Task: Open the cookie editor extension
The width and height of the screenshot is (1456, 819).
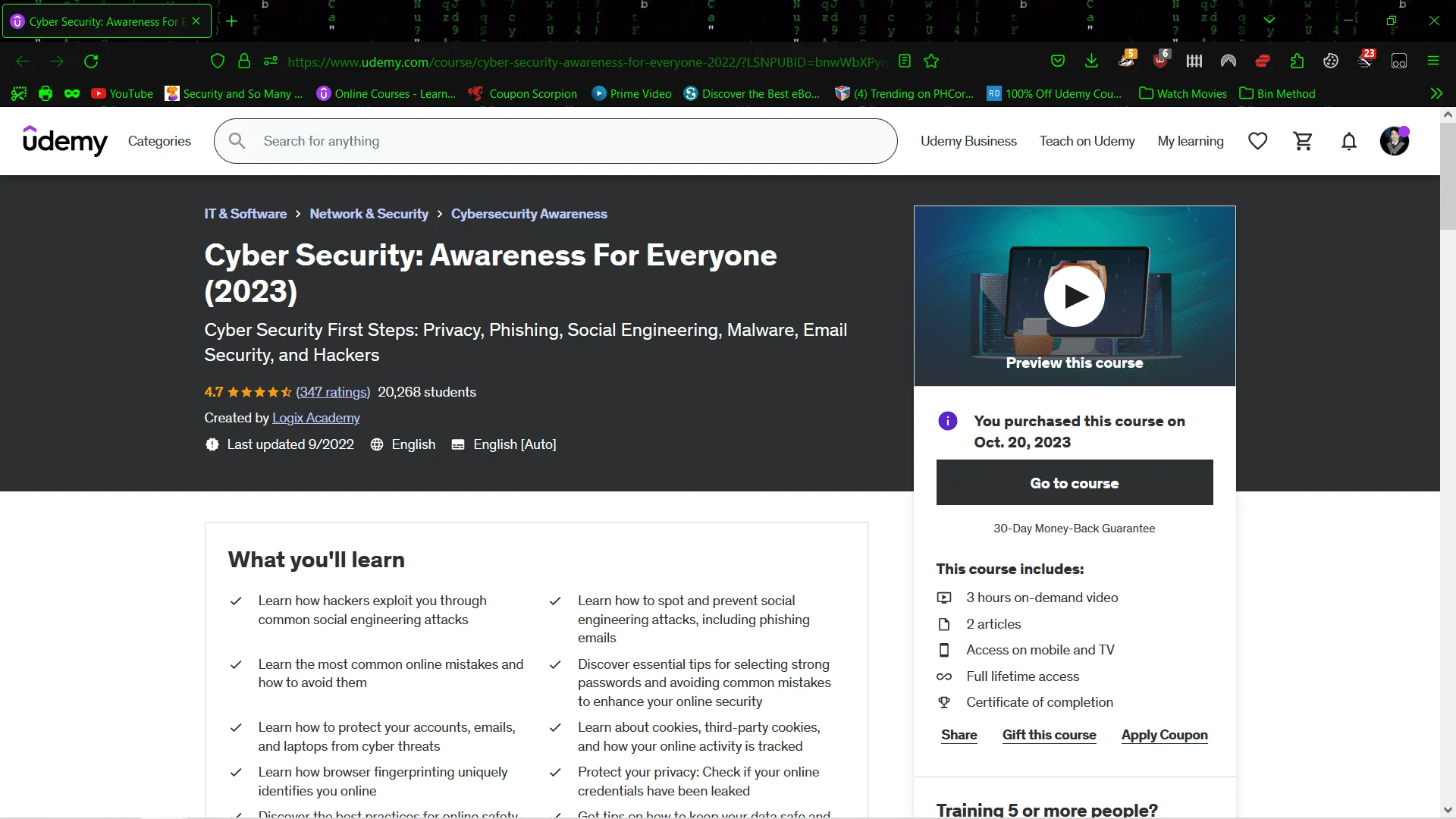Action: pyautogui.click(x=1331, y=61)
